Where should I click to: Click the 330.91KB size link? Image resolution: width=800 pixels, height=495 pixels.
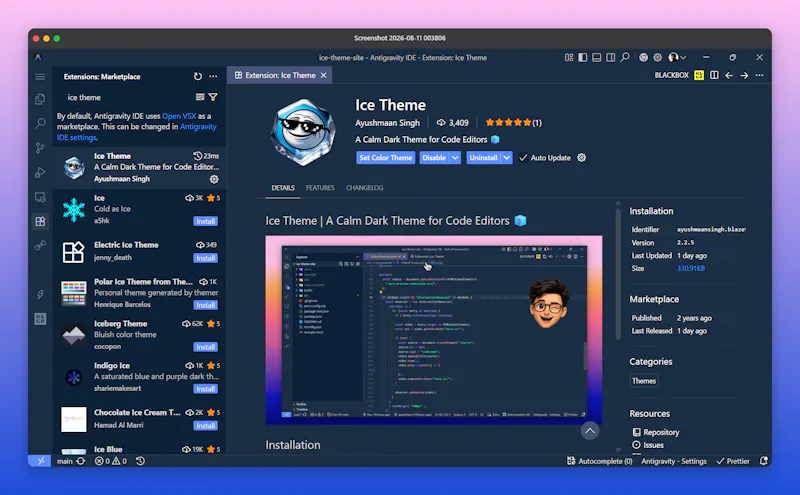[x=691, y=268]
